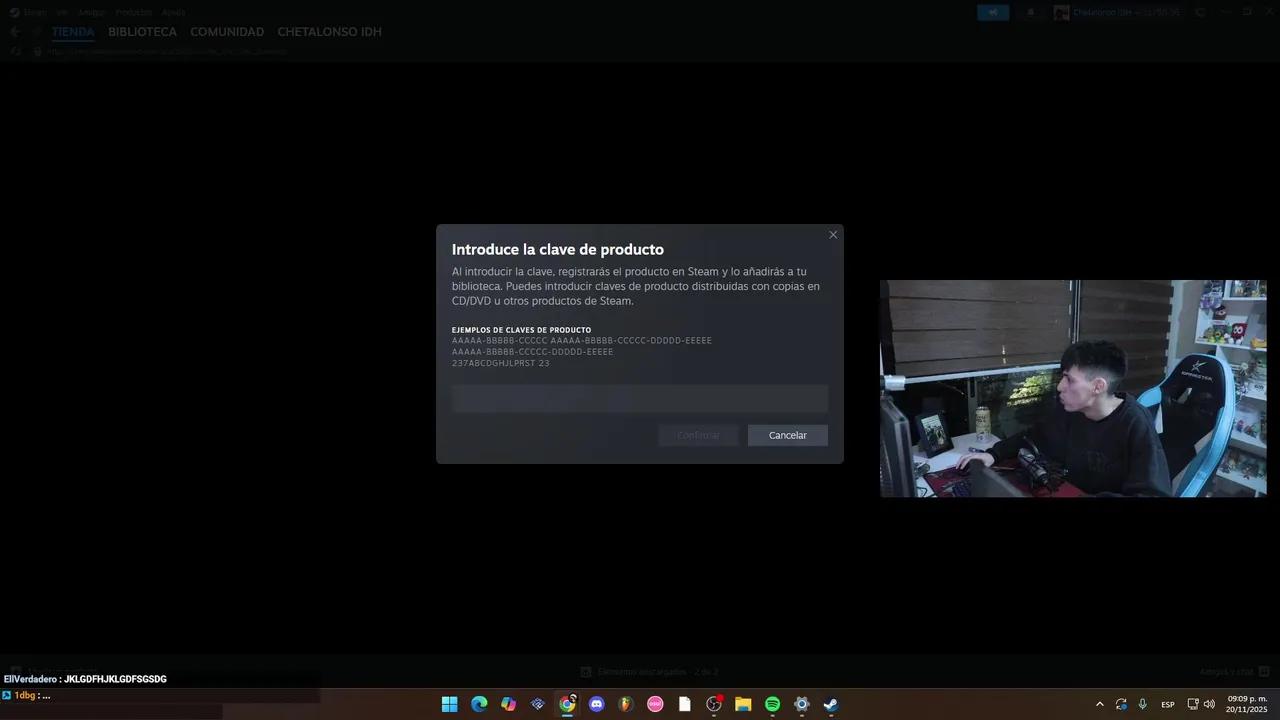This screenshot has height=720, width=1280.
Task: Click the webcam overlay video
Action: 1073,388
